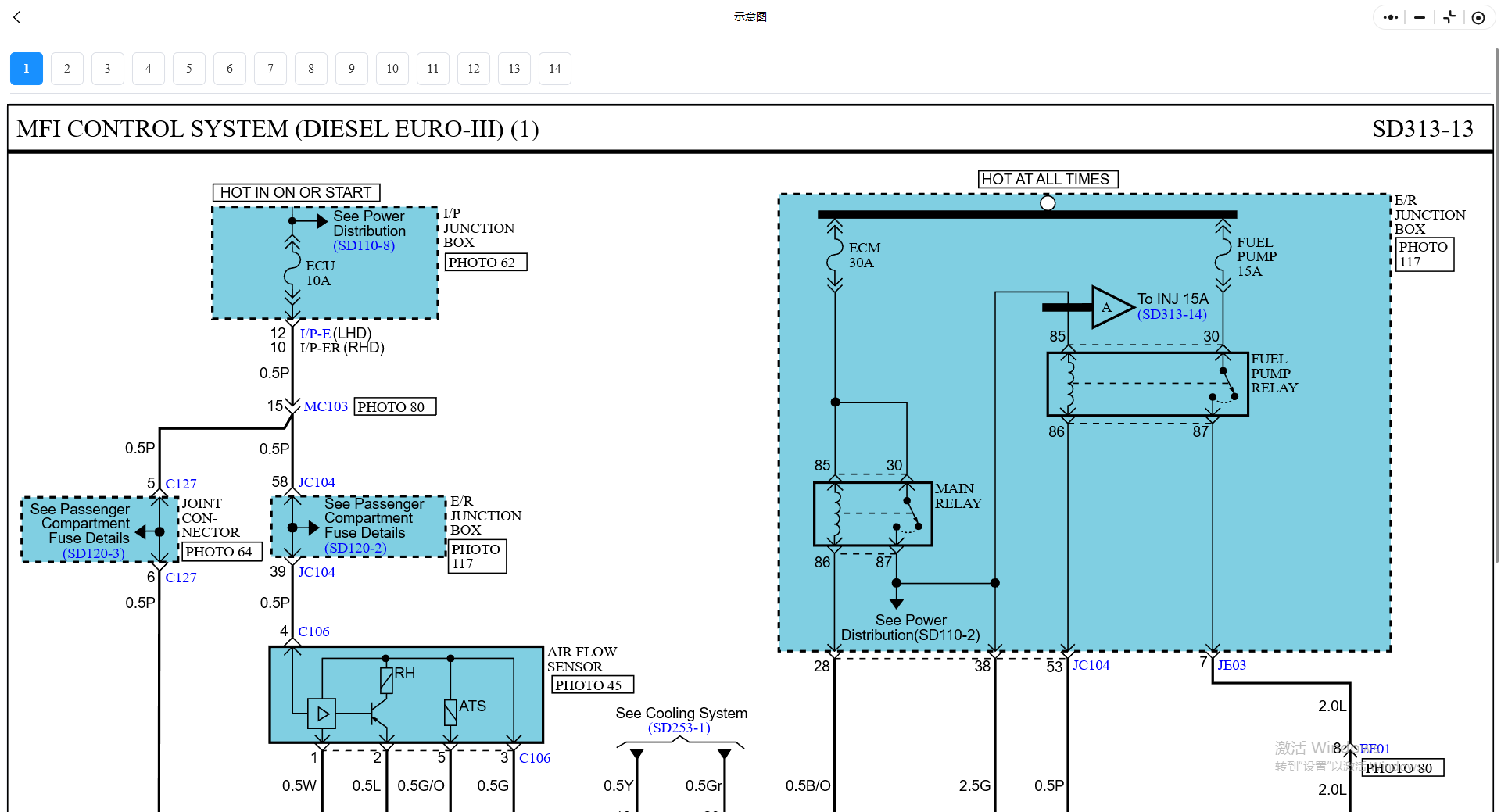Open the JC104 link at pin 39

click(x=317, y=572)
